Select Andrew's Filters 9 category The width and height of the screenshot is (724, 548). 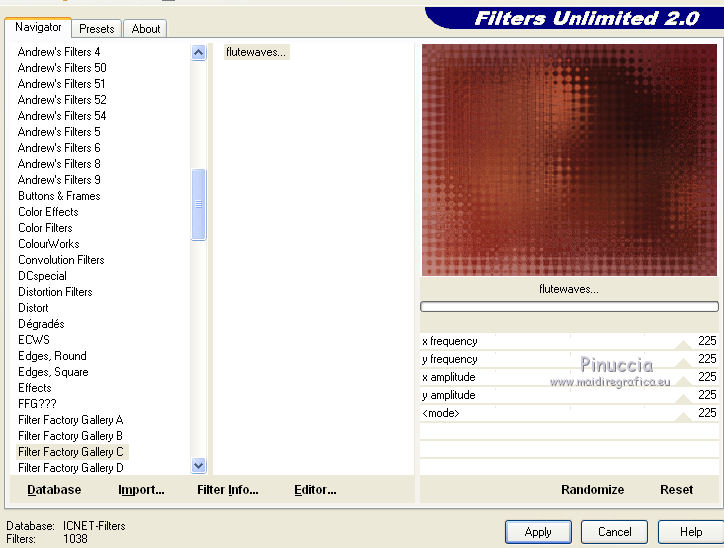(59, 180)
